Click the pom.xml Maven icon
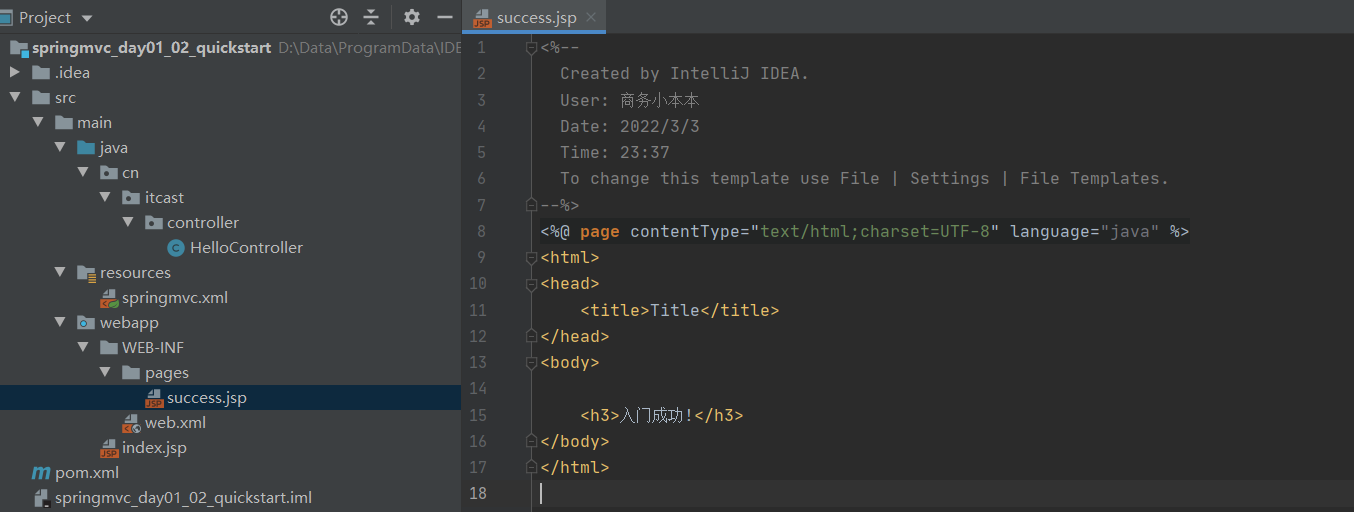1354x512 pixels. point(41,473)
